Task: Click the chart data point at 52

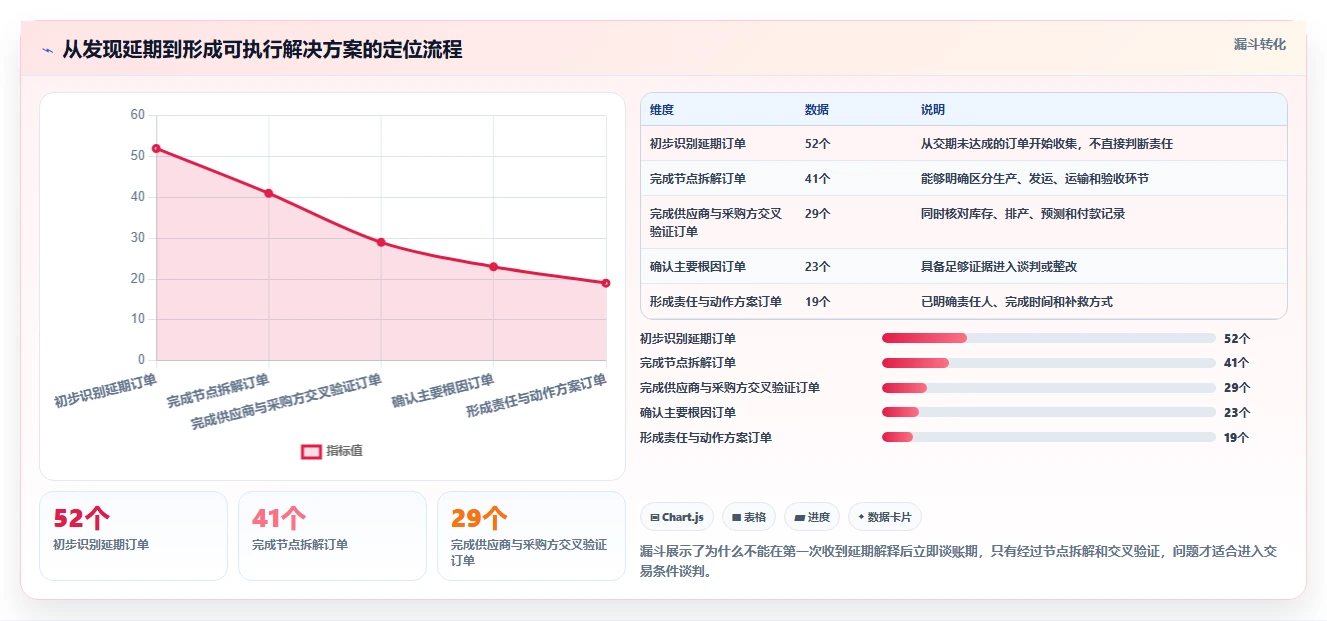Action: coord(156,148)
